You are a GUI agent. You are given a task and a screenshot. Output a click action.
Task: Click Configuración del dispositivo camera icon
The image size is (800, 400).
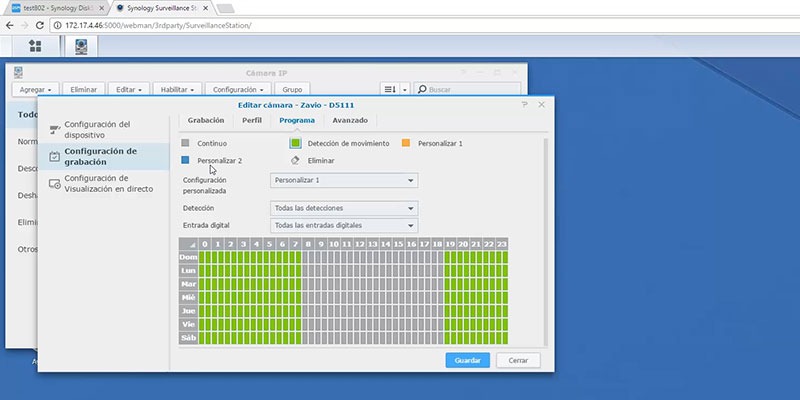click(x=55, y=130)
